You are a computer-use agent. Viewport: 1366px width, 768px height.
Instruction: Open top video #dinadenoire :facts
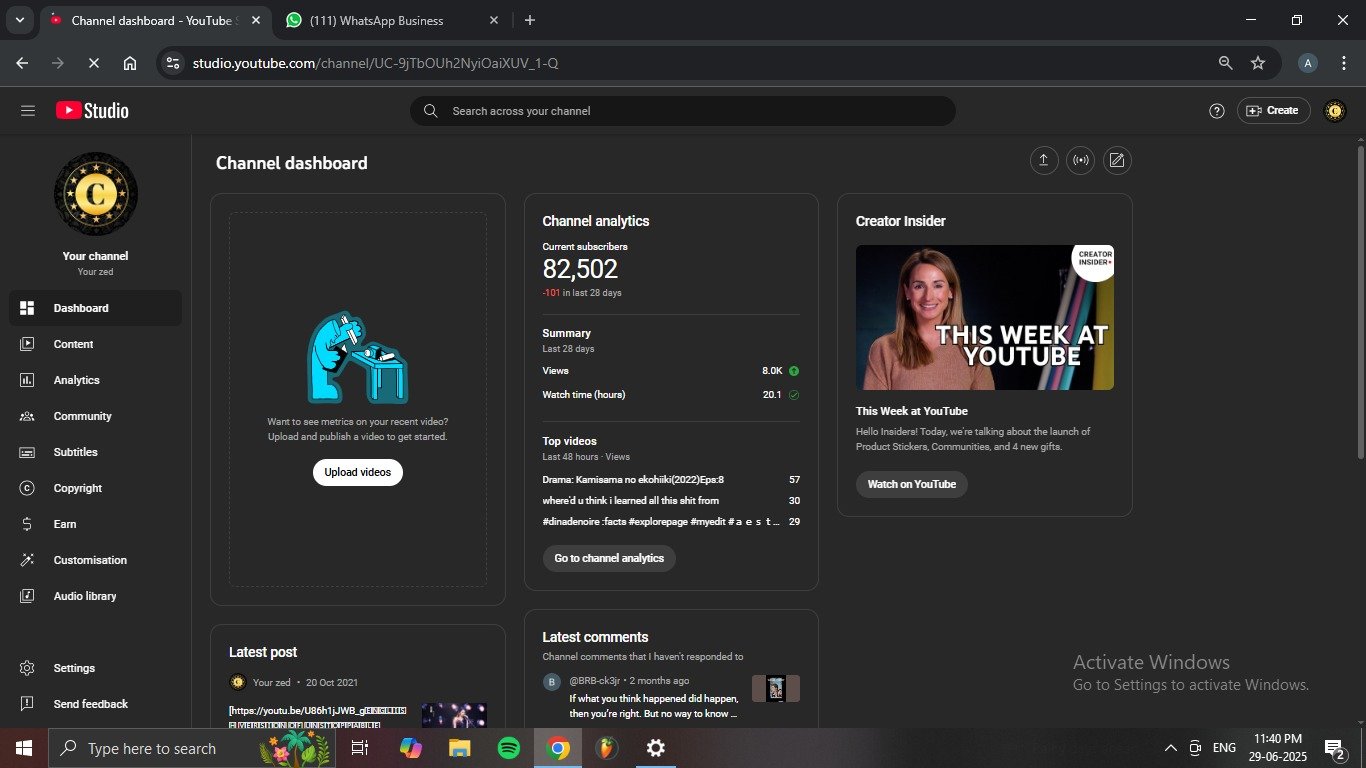pyautogui.click(x=660, y=522)
